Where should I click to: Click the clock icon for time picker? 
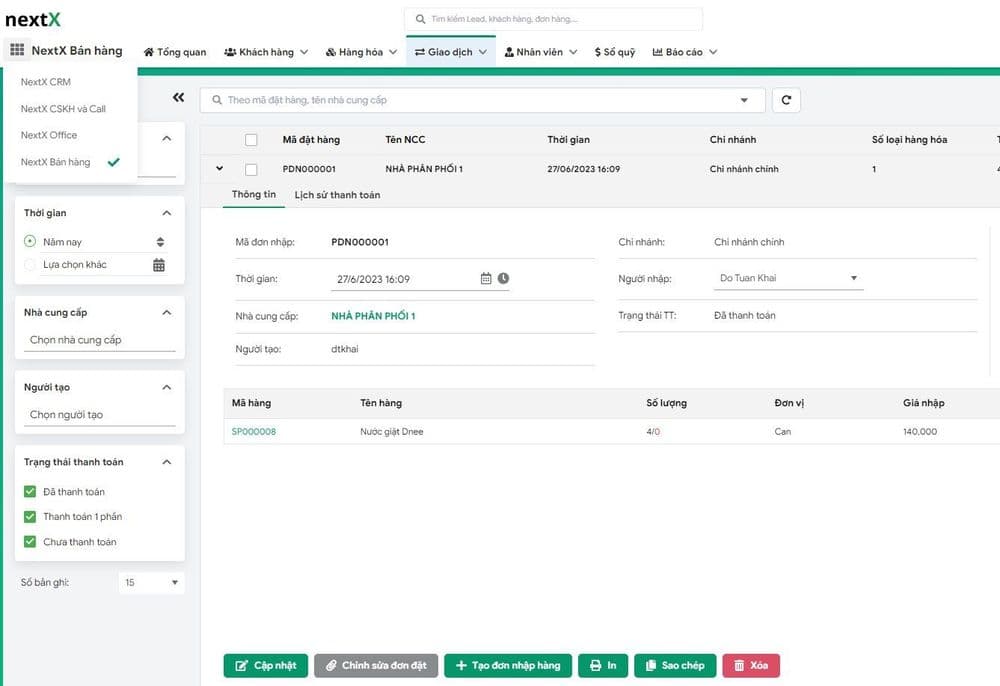503,279
